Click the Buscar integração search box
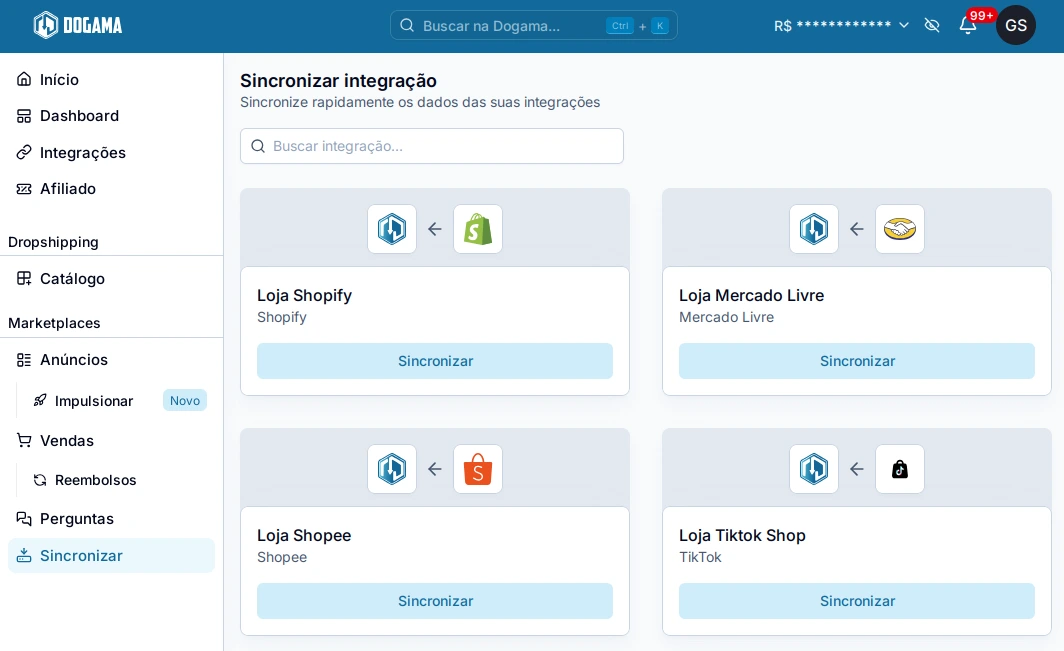Viewport: 1064px width, 651px height. 432,146
